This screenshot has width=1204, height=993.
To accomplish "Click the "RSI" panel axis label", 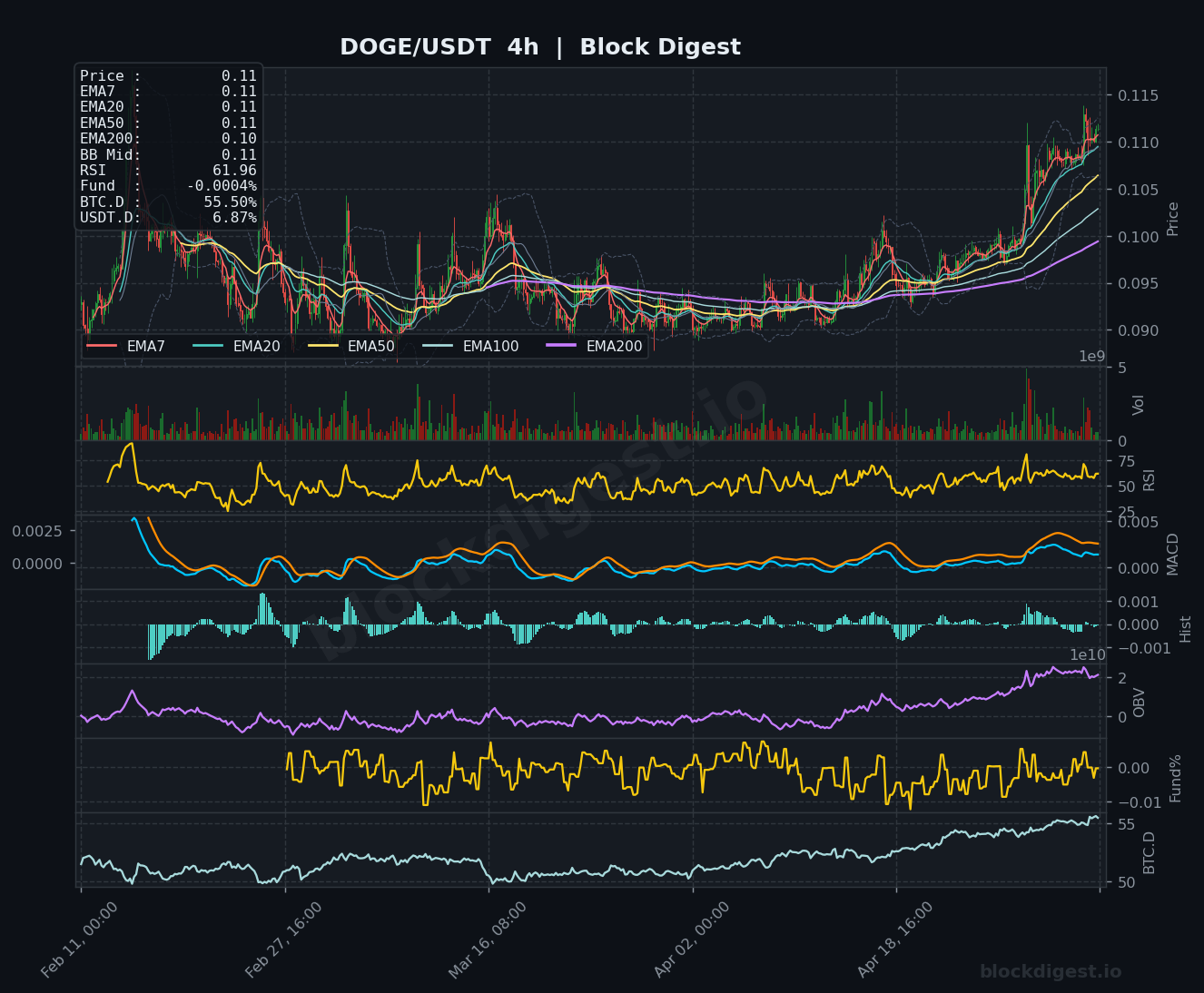I will click(1149, 480).
